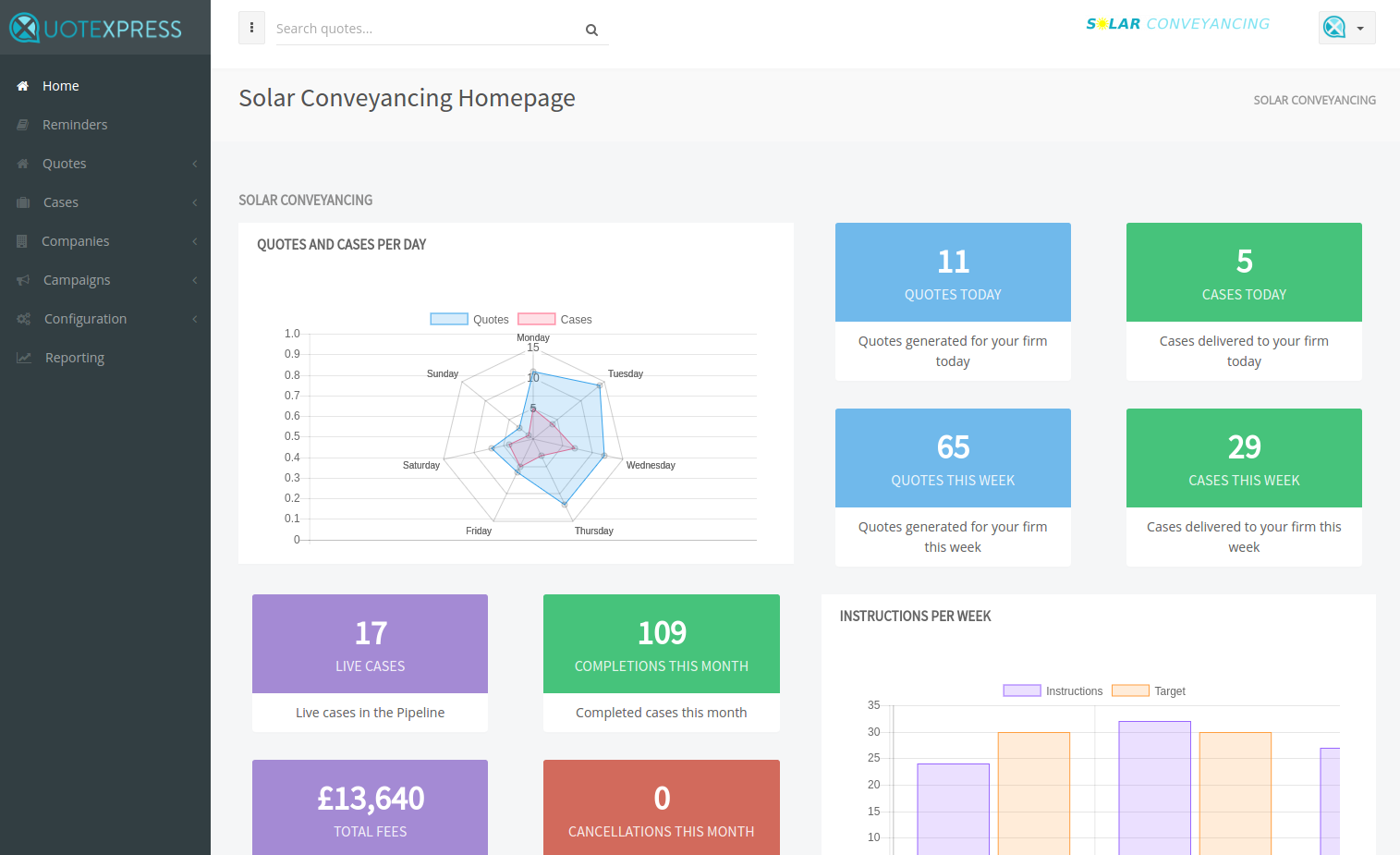Expand the Companies sidebar chevron
The image size is (1400, 855).
(195, 241)
